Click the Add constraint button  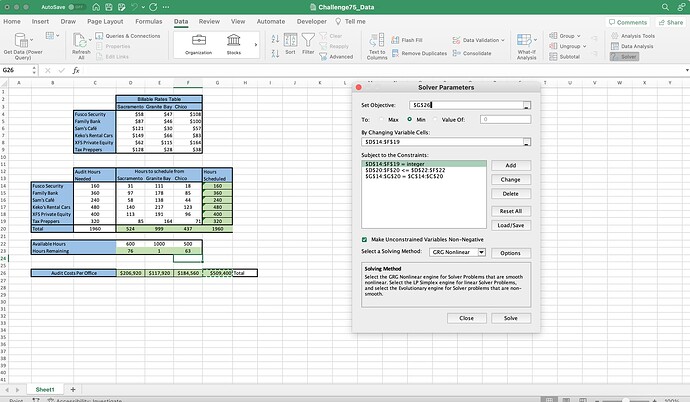(x=511, y=165)
